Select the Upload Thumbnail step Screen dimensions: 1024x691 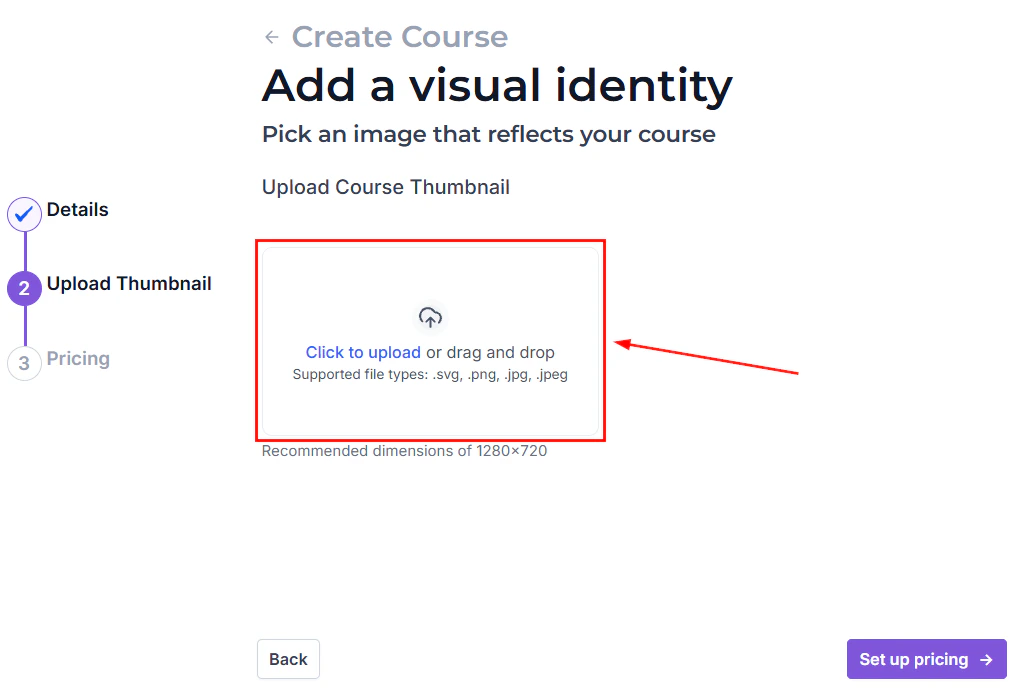(x=129, y=283)
